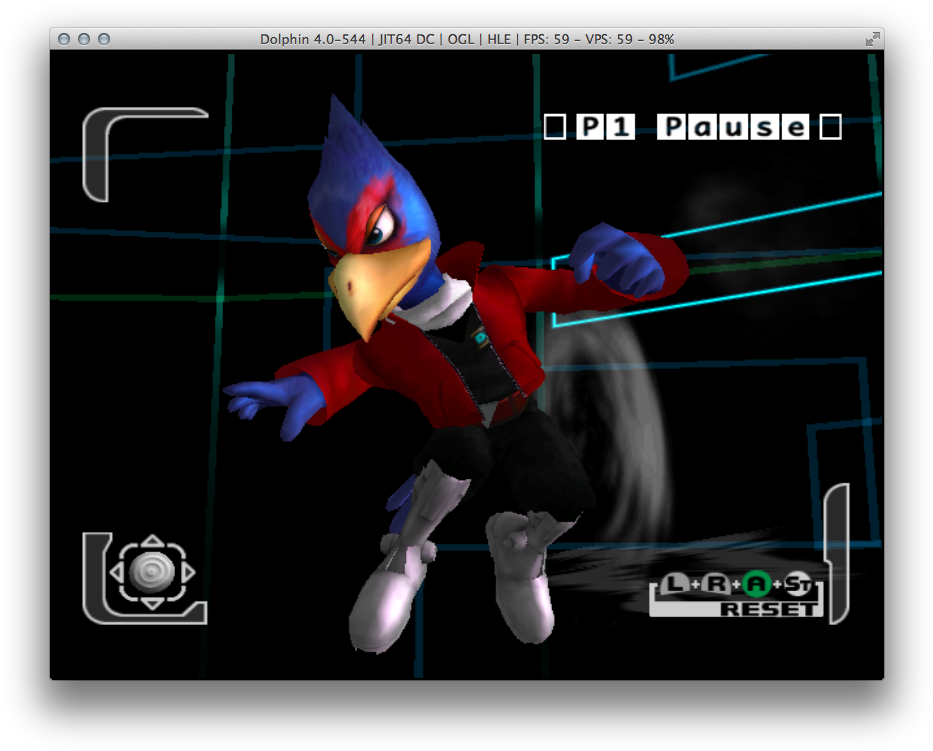The image size is (933, 751).
Task: Click the Start button icon in the RESET overlay
Action: click(799, 584)
